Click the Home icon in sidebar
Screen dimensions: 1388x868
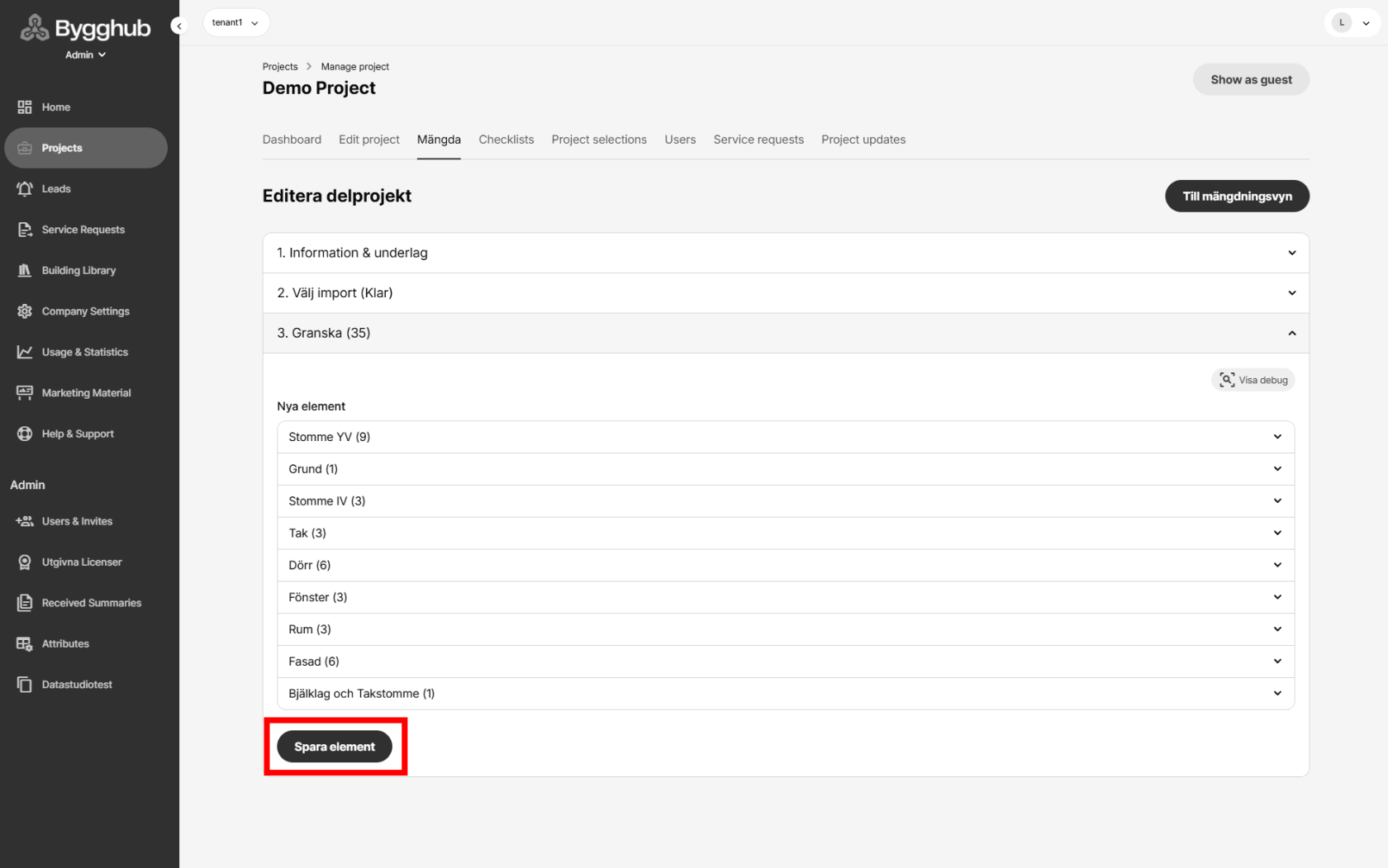(25, 107)
